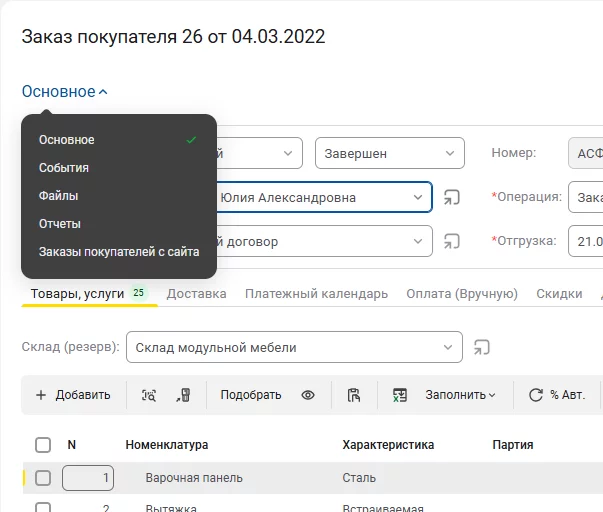
Task: Click the row number 1 field
Action: point(88,478)
